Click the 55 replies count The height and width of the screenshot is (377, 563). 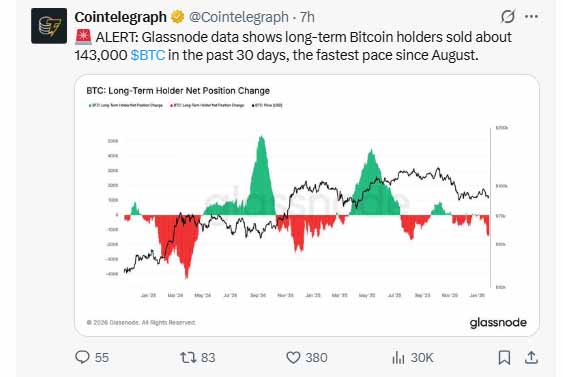(102, 358)
